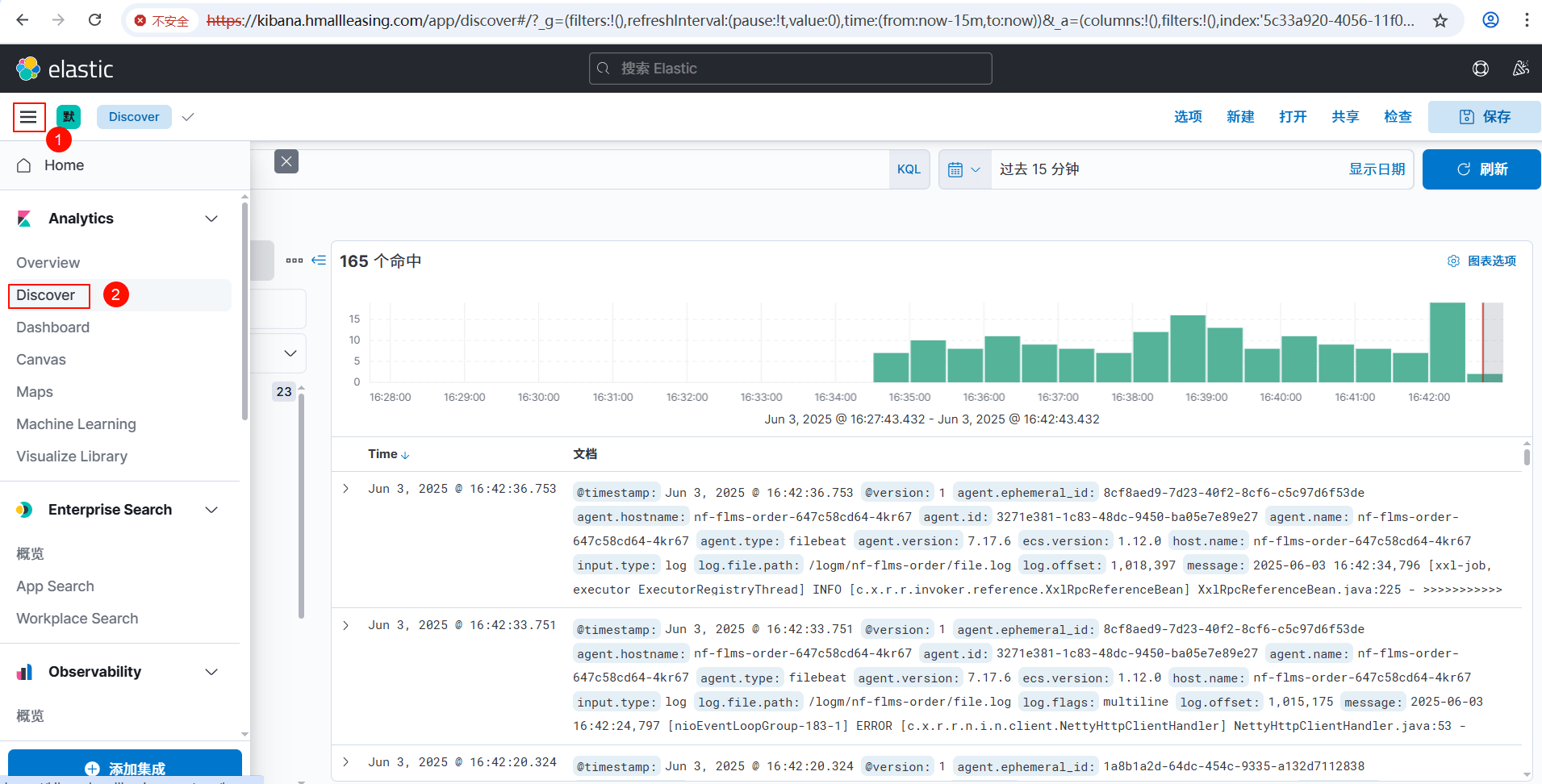Collapse the Analytics section

[x=211, y=219]
